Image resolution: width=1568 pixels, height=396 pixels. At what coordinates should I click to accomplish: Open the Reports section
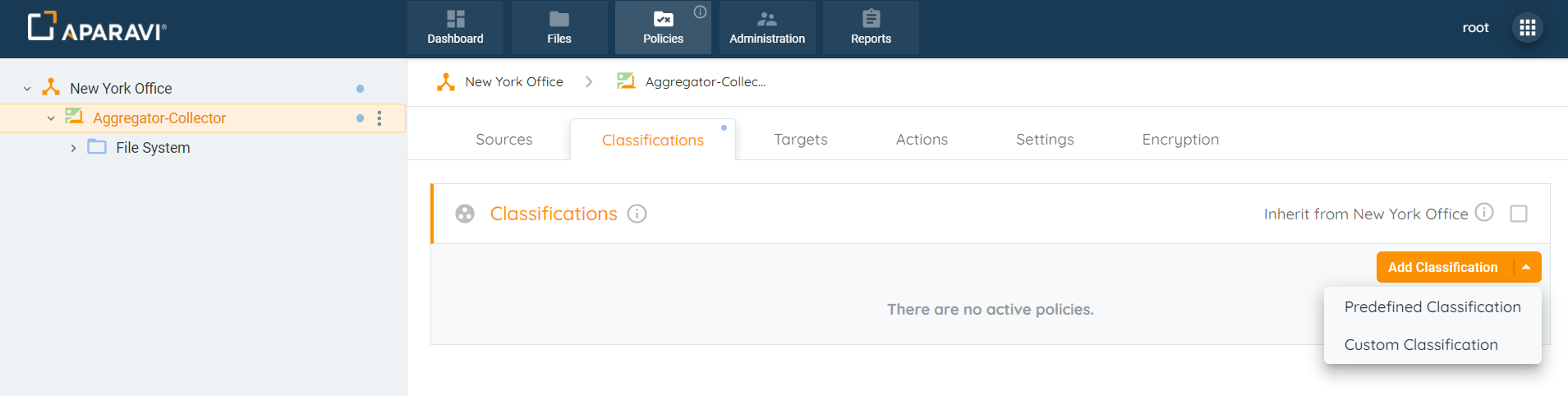[x=871, y=28]
